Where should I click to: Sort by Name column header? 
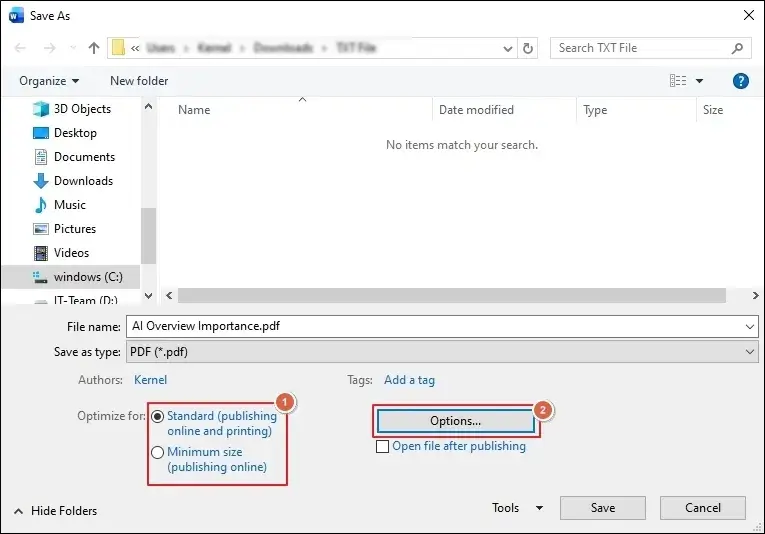click(x=194, y=110)
